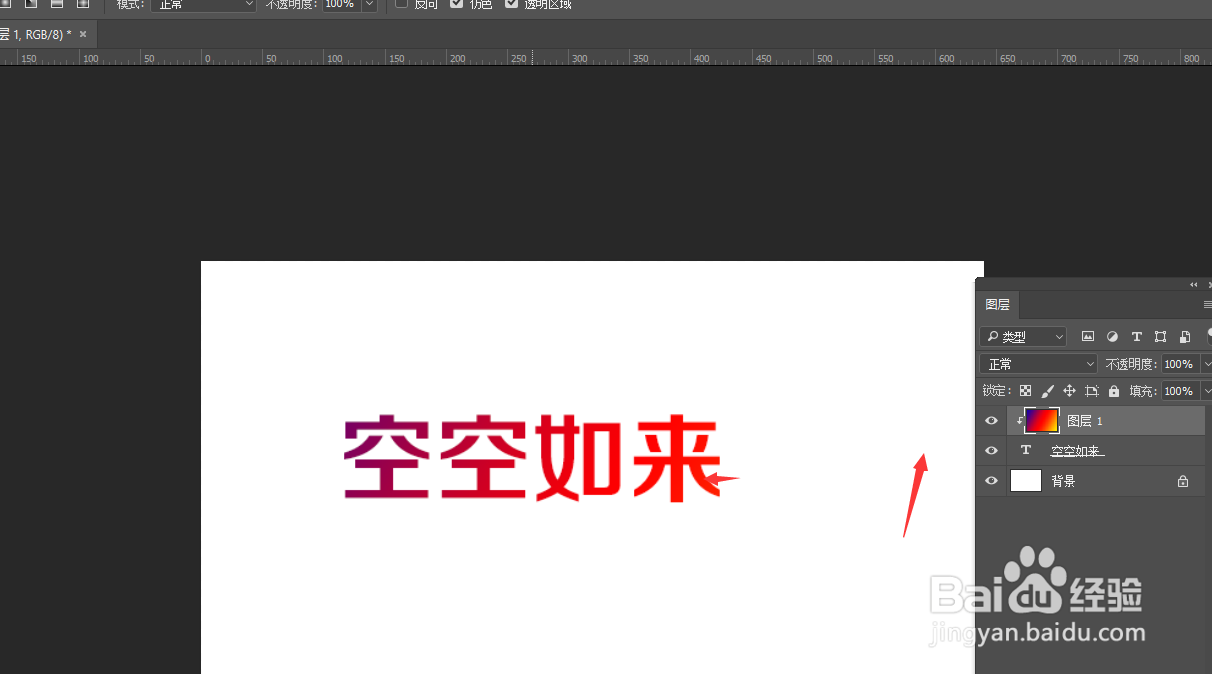Hide the 背景 layer visibility
The image size is (1212, 674).
991,480
